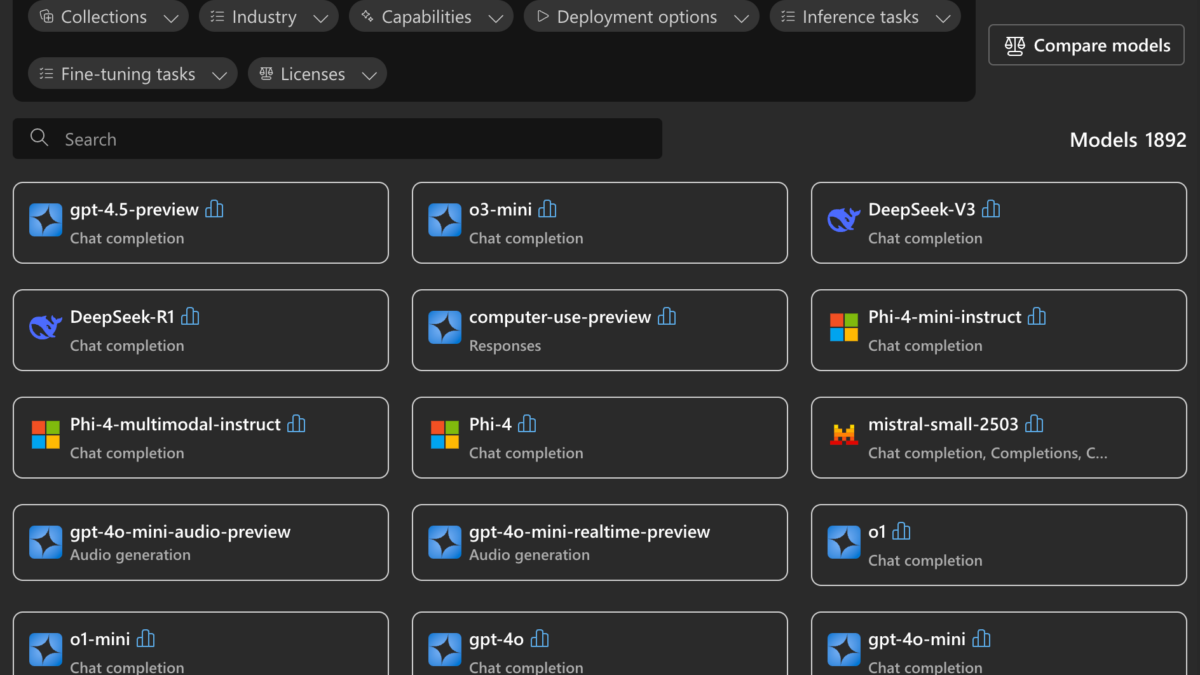Select the Phi-4-multimodal-instruct model name
Image resolution: width=1200 pixels, height=675 pixels.
point(175,424)
